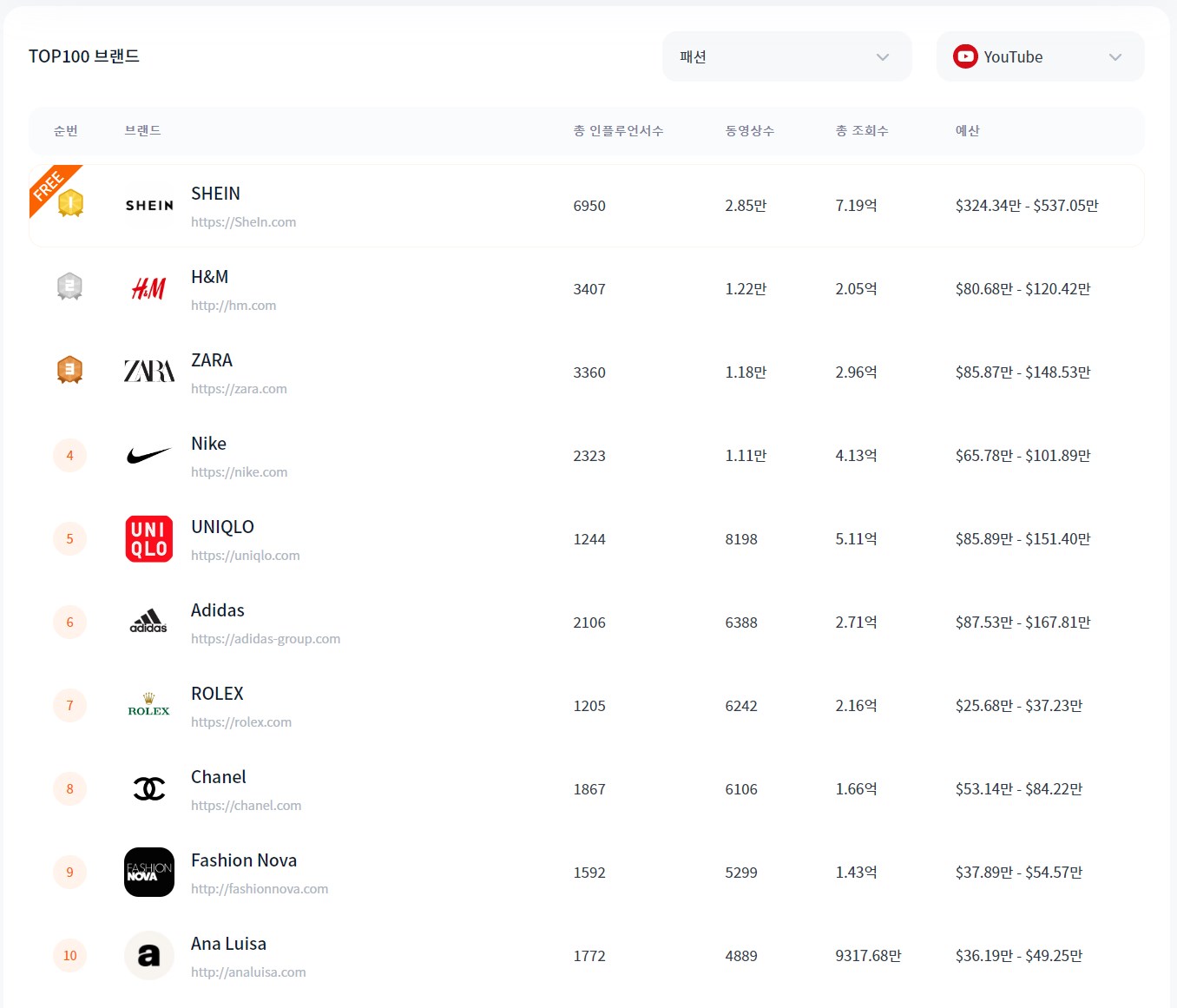The height and width of the screenshot is (1008, 1177).
Task: Open the https://rolex.com link
Action: pyautogui.click(x=241, y=722)
